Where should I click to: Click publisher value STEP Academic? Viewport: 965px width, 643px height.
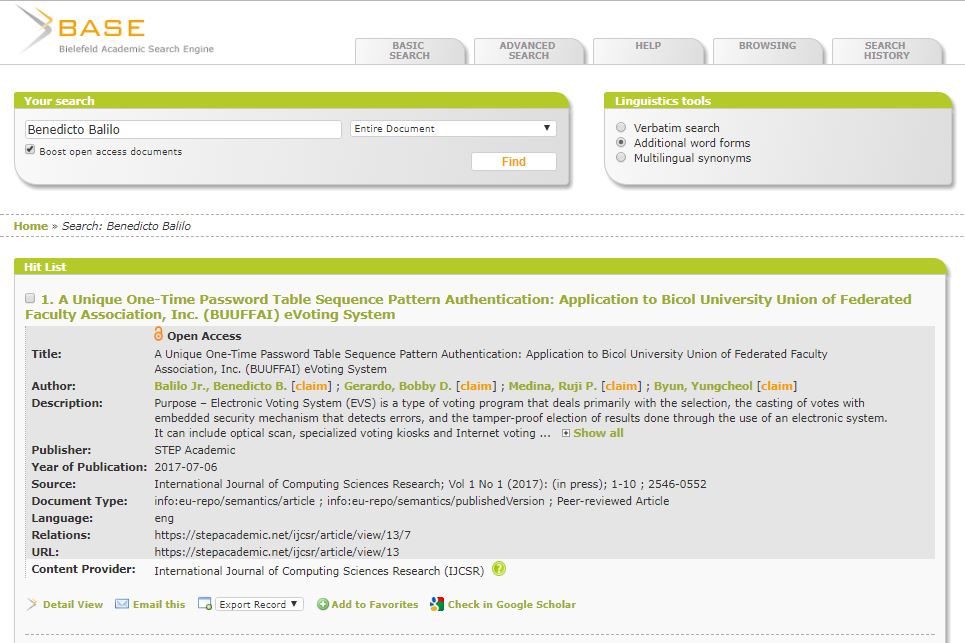pyautogui.click(x=194, y=450)
